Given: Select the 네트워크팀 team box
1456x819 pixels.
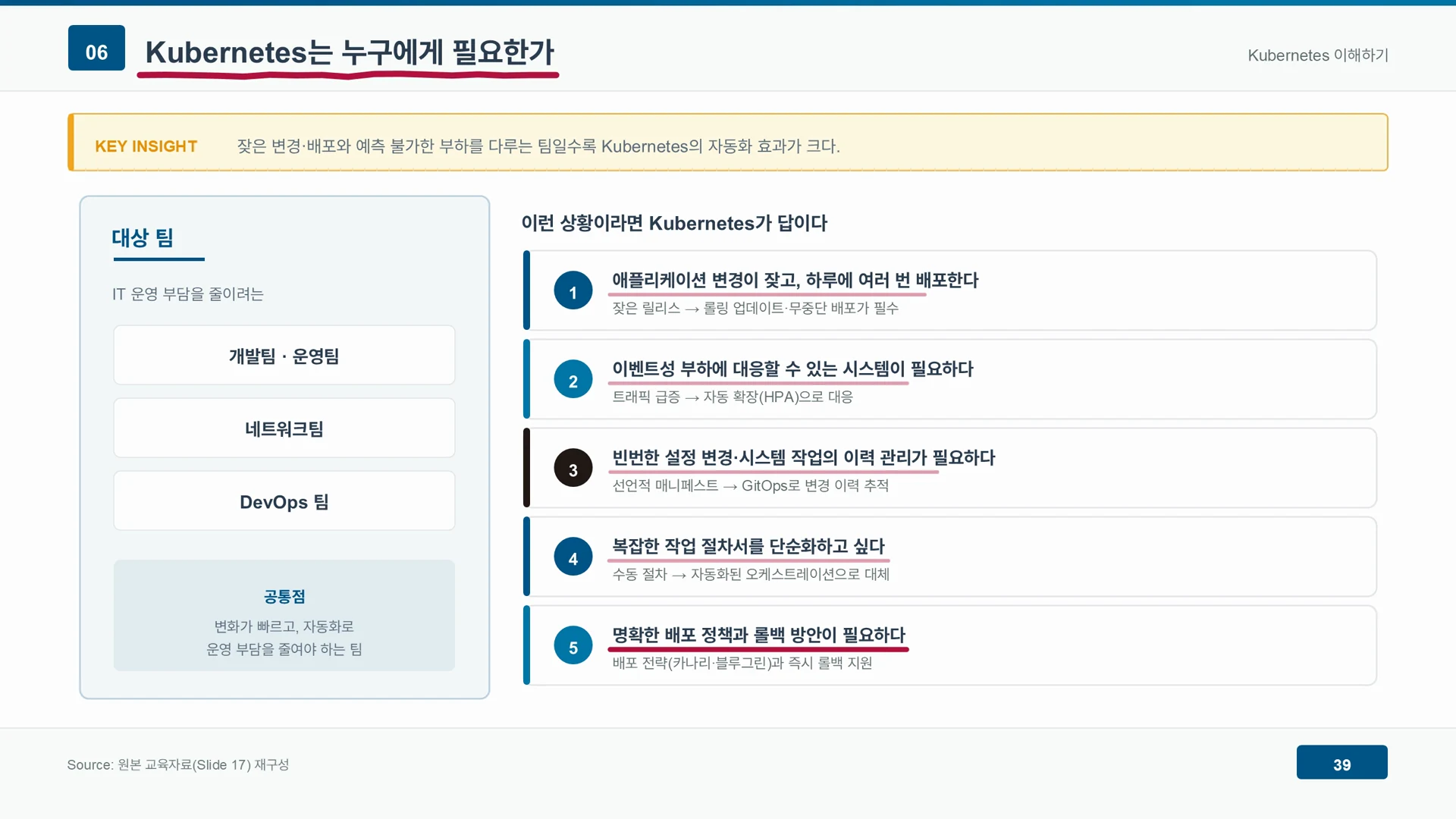Looking at the screenshot, I should tap(284, 428).
